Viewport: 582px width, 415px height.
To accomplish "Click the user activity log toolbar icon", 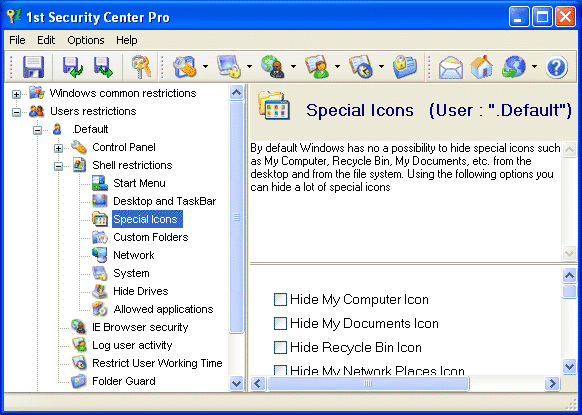I will [317, 67].
